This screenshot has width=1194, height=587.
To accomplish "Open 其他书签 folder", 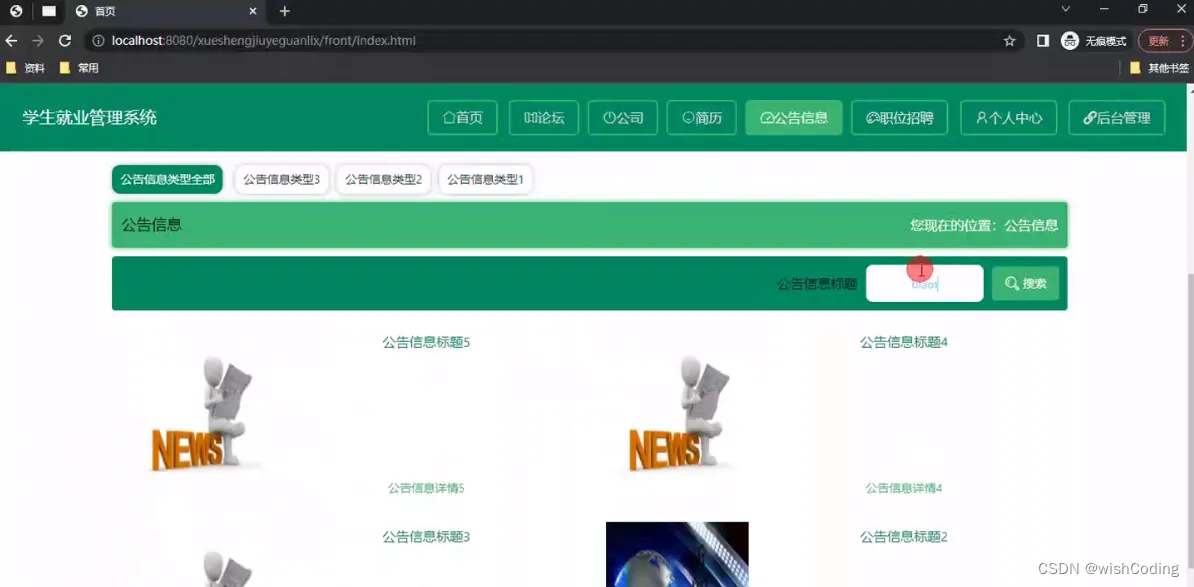I will click(1159, 69).
